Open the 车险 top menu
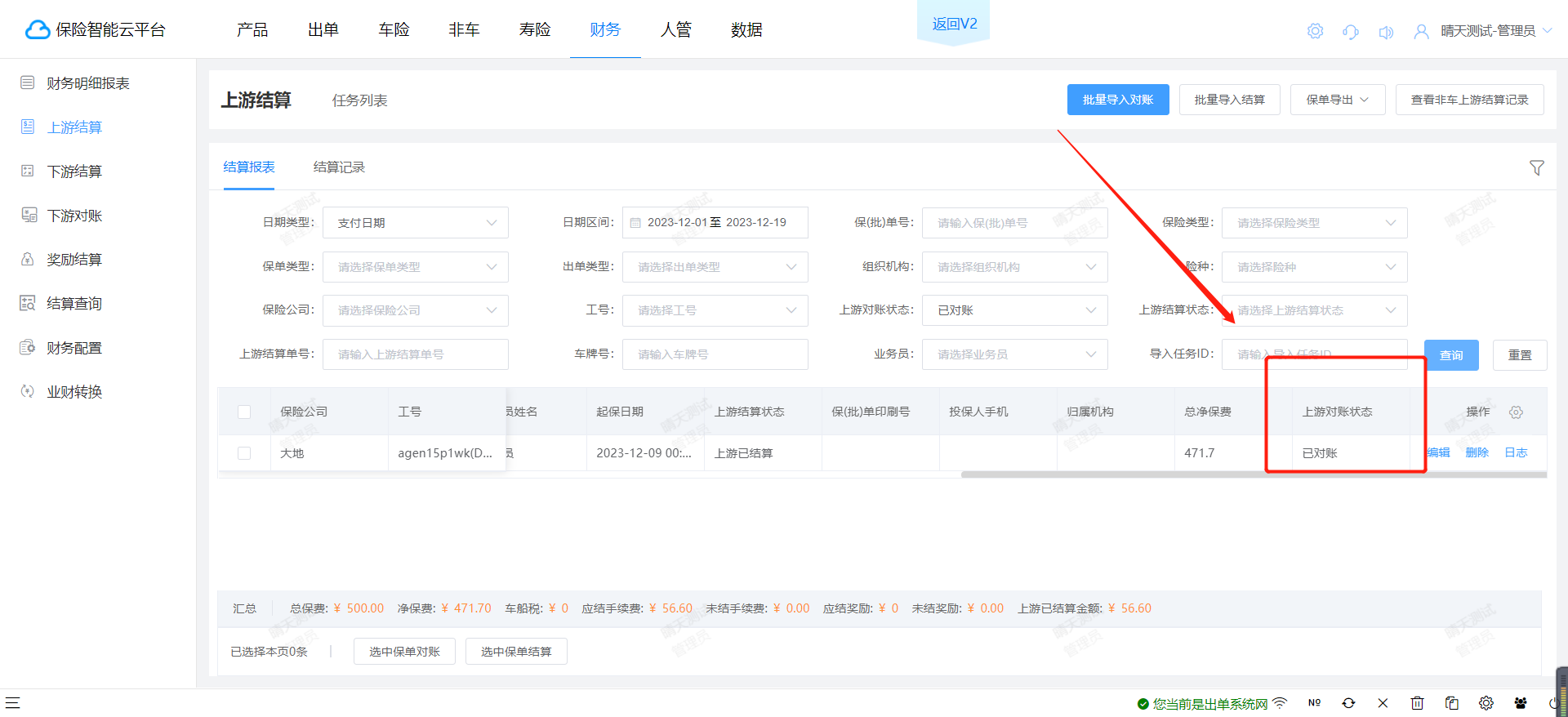Image resolution: width=1568 pixels, height=717 pixels. (394, 29)
